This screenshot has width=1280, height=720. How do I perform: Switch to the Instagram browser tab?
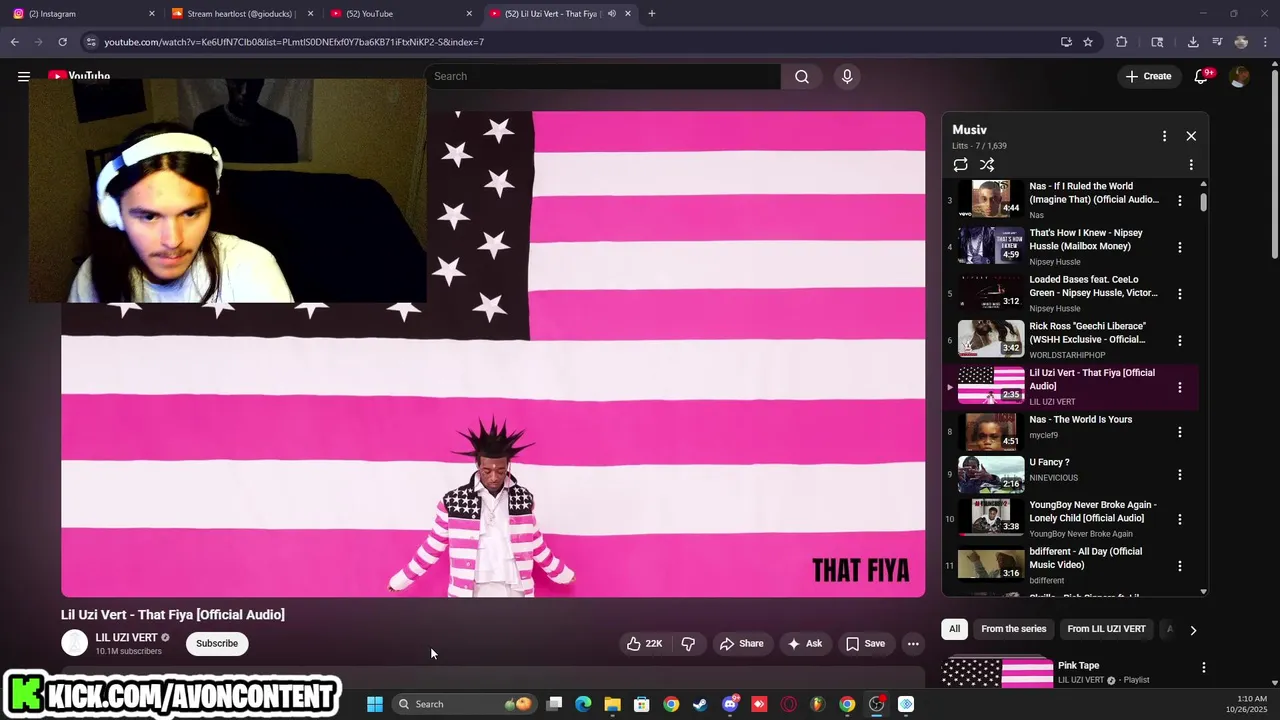82,14
